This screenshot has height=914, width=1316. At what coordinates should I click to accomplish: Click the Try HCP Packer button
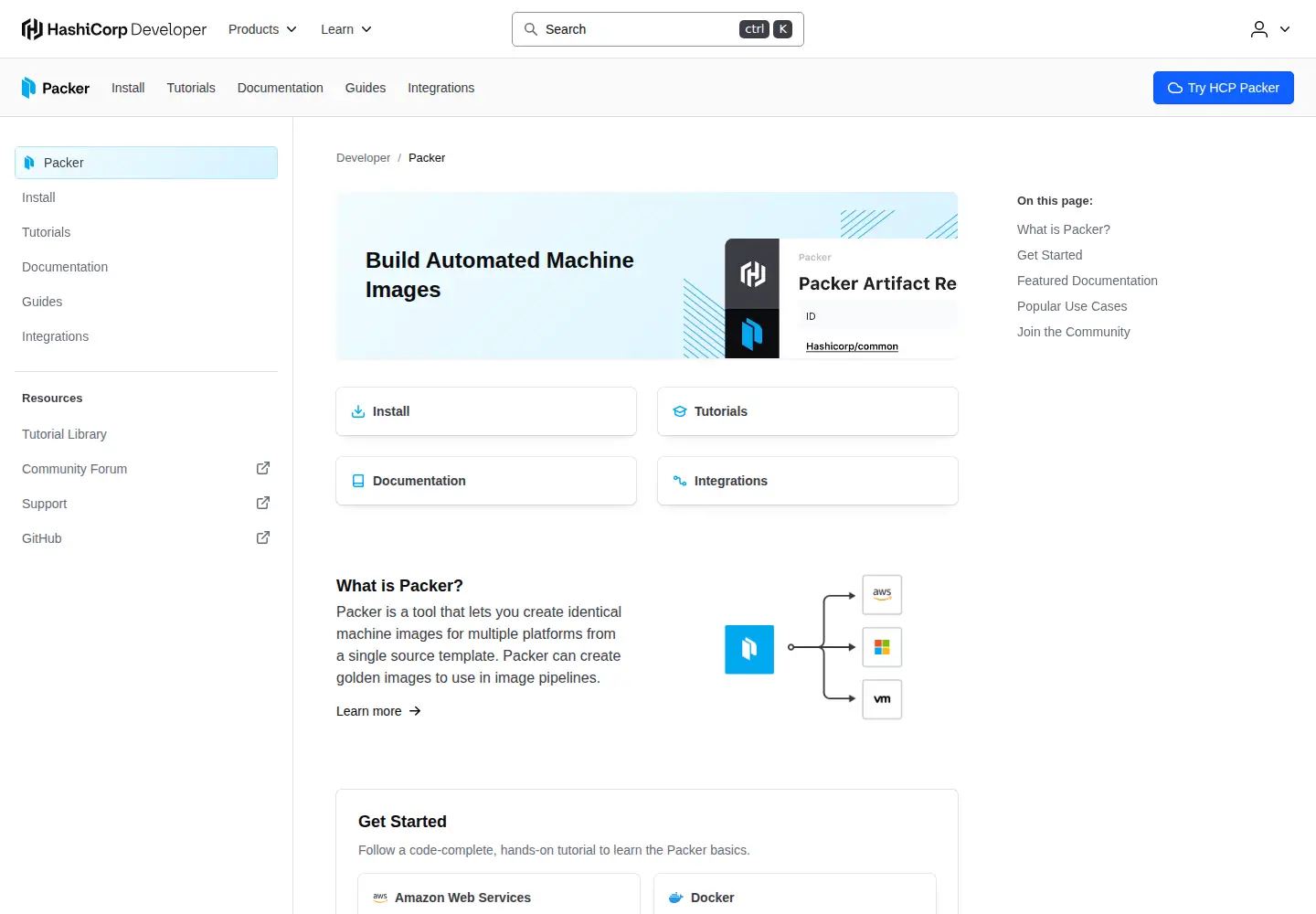pos(1224,88)
